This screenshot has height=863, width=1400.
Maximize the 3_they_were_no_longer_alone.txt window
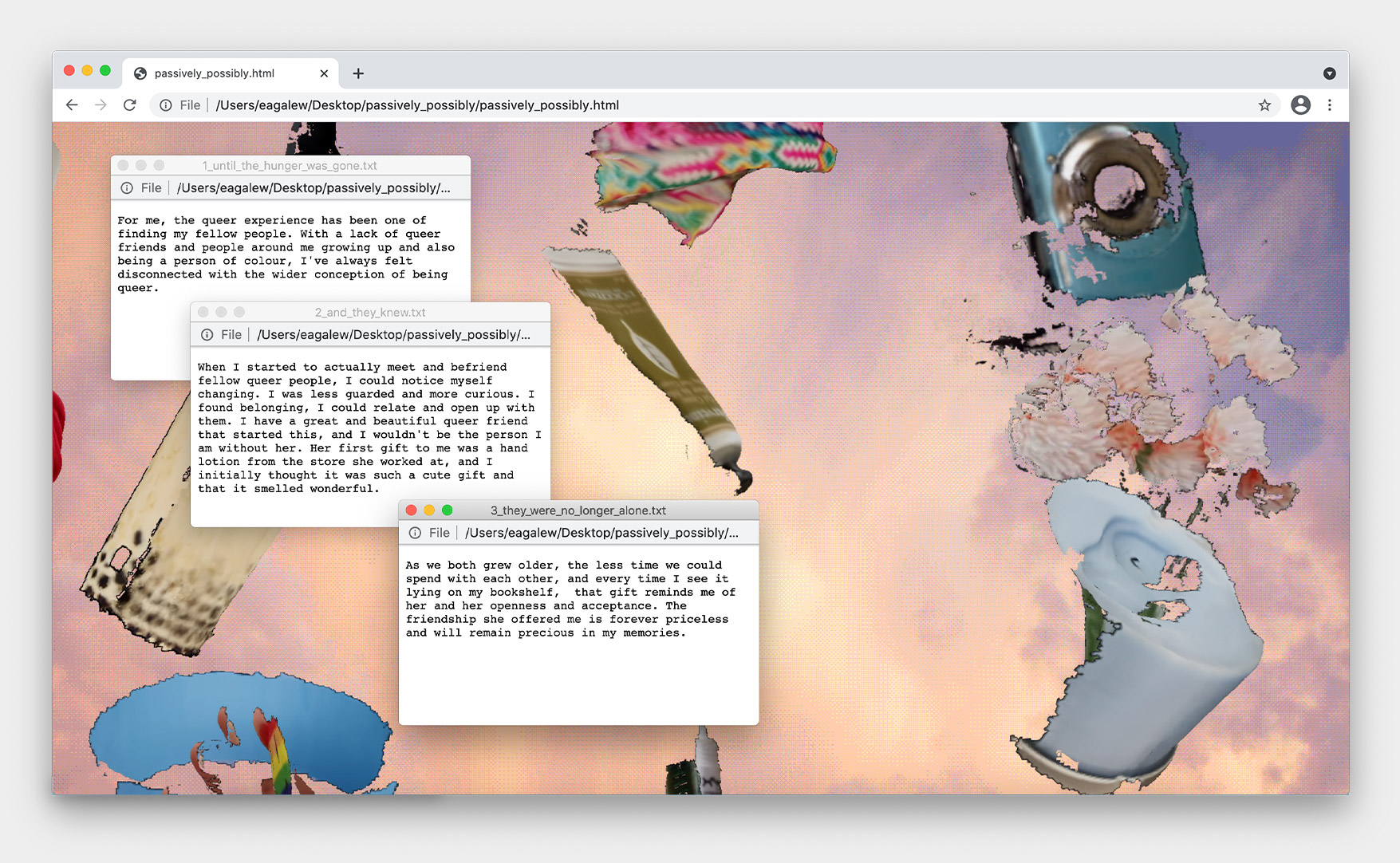448,510
